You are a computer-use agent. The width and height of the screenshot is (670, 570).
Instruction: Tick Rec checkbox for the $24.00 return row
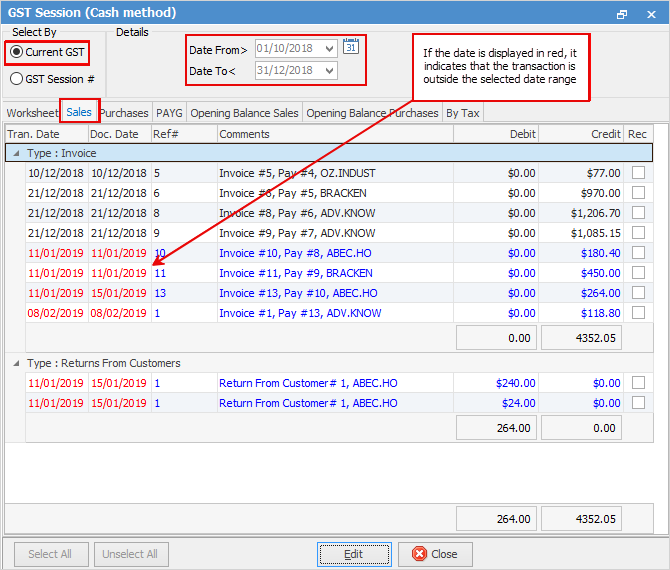pyautogui.click(x=638, y=403)
